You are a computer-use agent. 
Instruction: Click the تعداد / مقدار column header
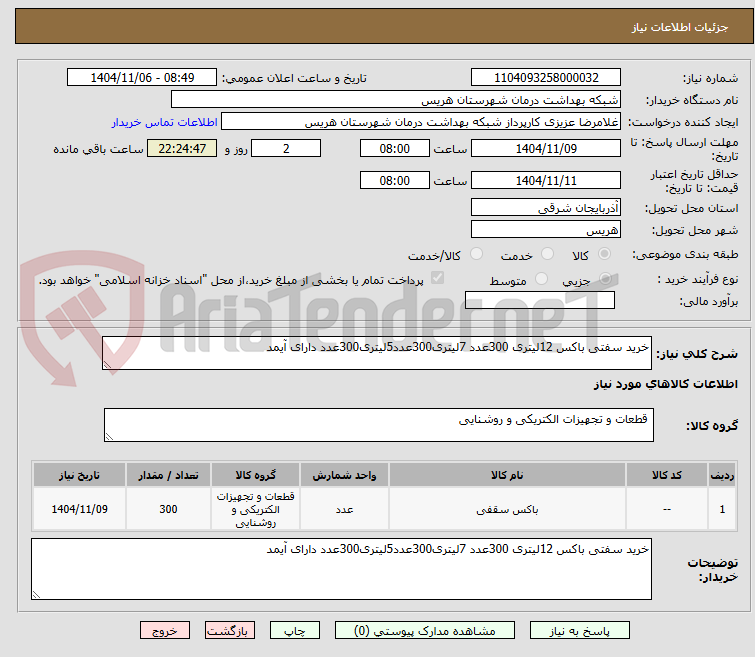click(x=169, y=475)
